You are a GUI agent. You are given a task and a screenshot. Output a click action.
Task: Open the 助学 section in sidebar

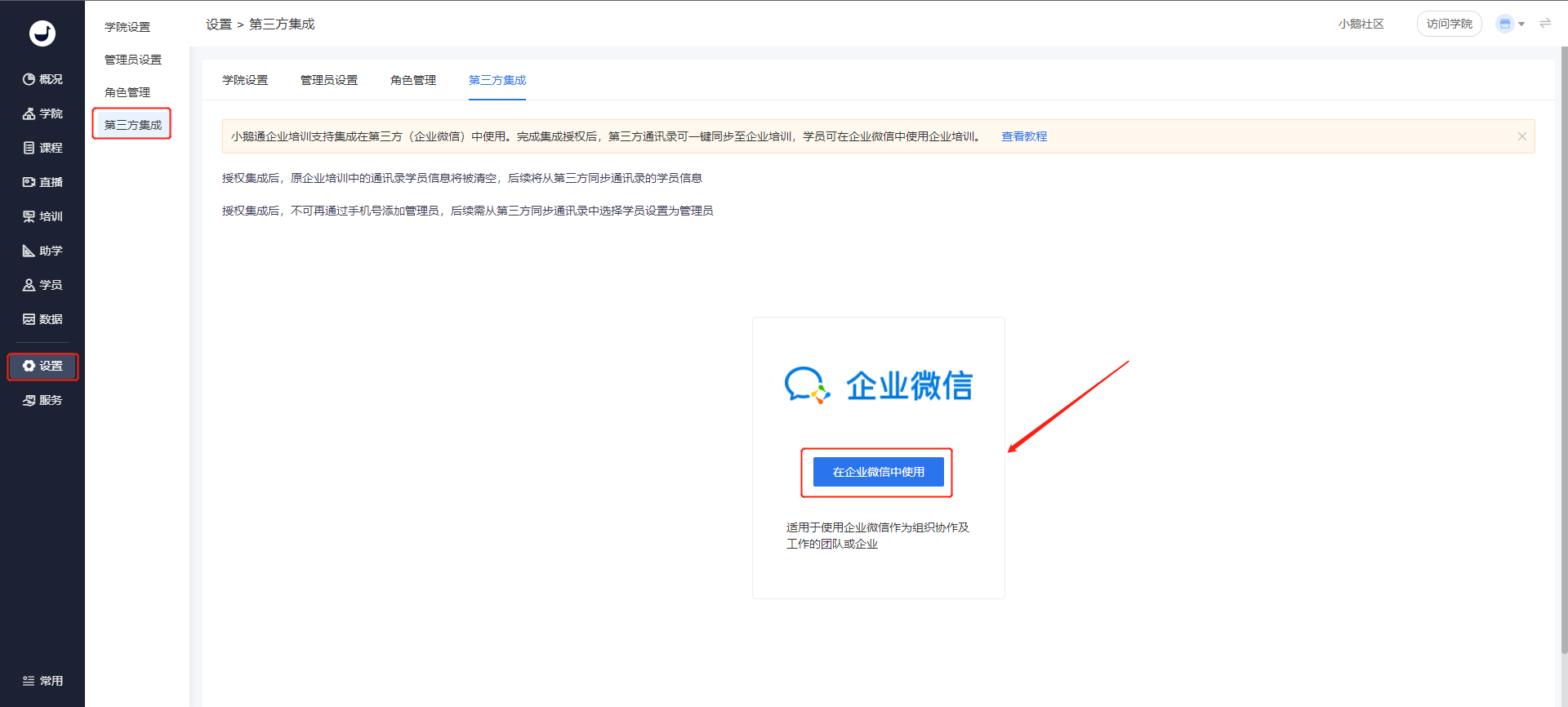point(42,251)
